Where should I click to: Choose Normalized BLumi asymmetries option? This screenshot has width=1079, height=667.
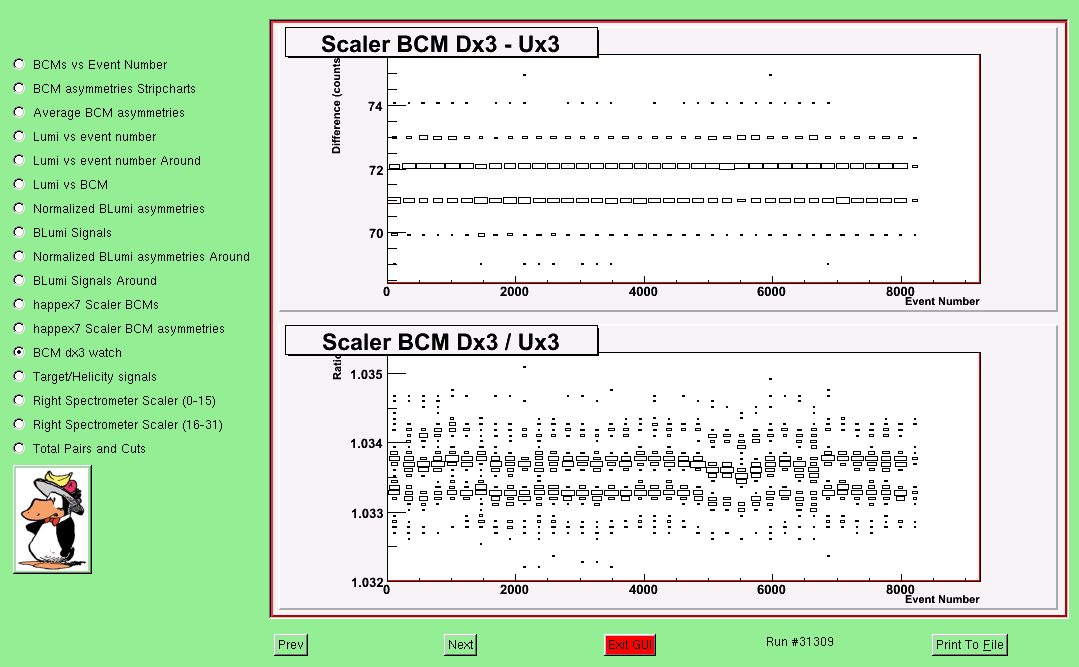(x=109, y=209)
